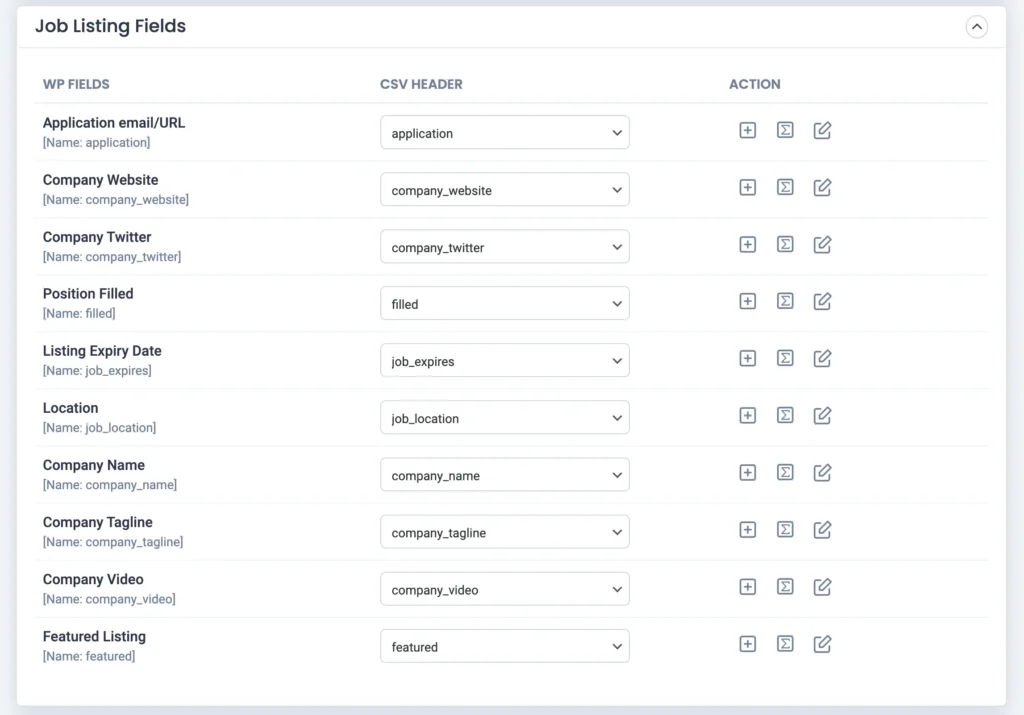Open the company_website dropdown
The width and height of the screenshot is (1024, 715).
pos(504,190)
